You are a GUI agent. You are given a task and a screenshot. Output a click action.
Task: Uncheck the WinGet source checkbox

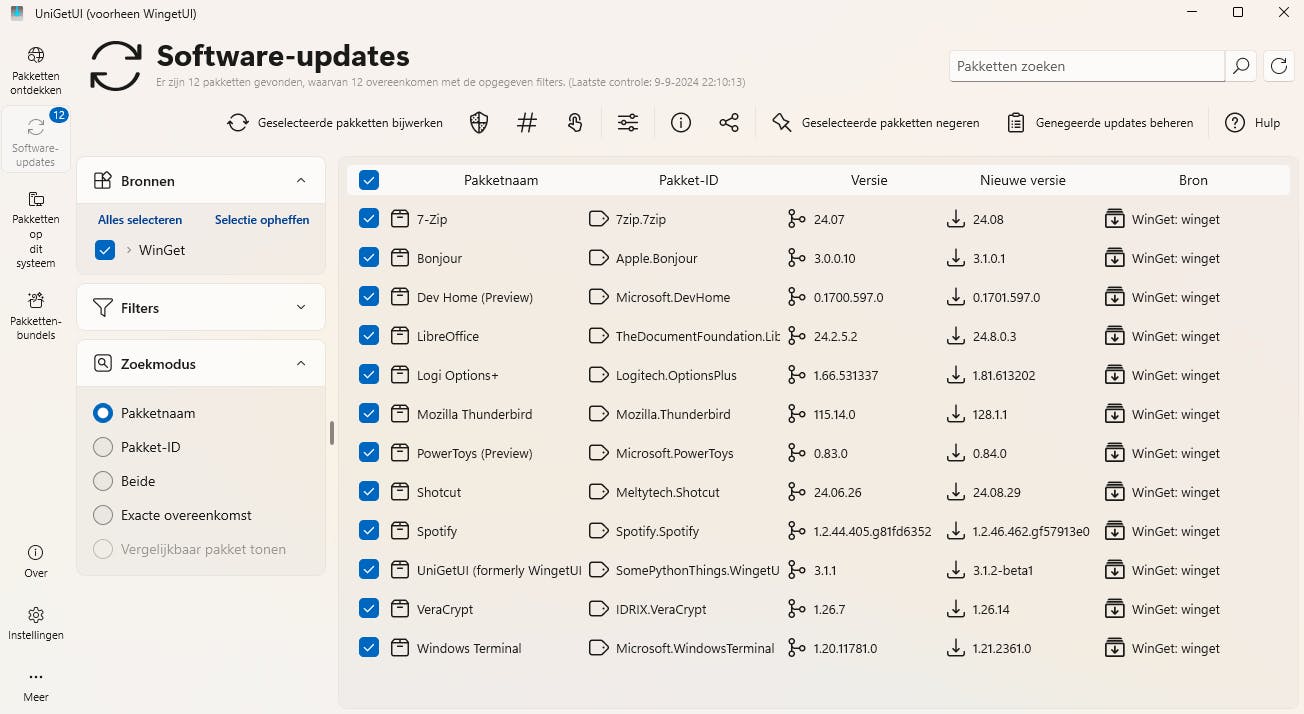tap(105, 250)
